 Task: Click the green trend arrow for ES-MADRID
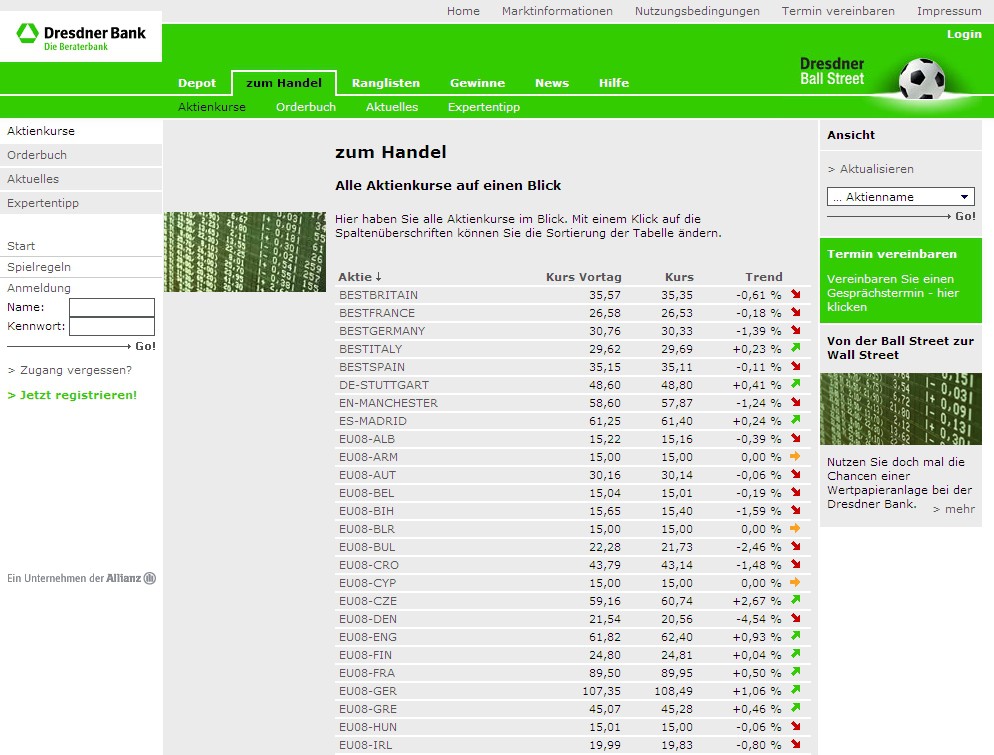[796, 420]
